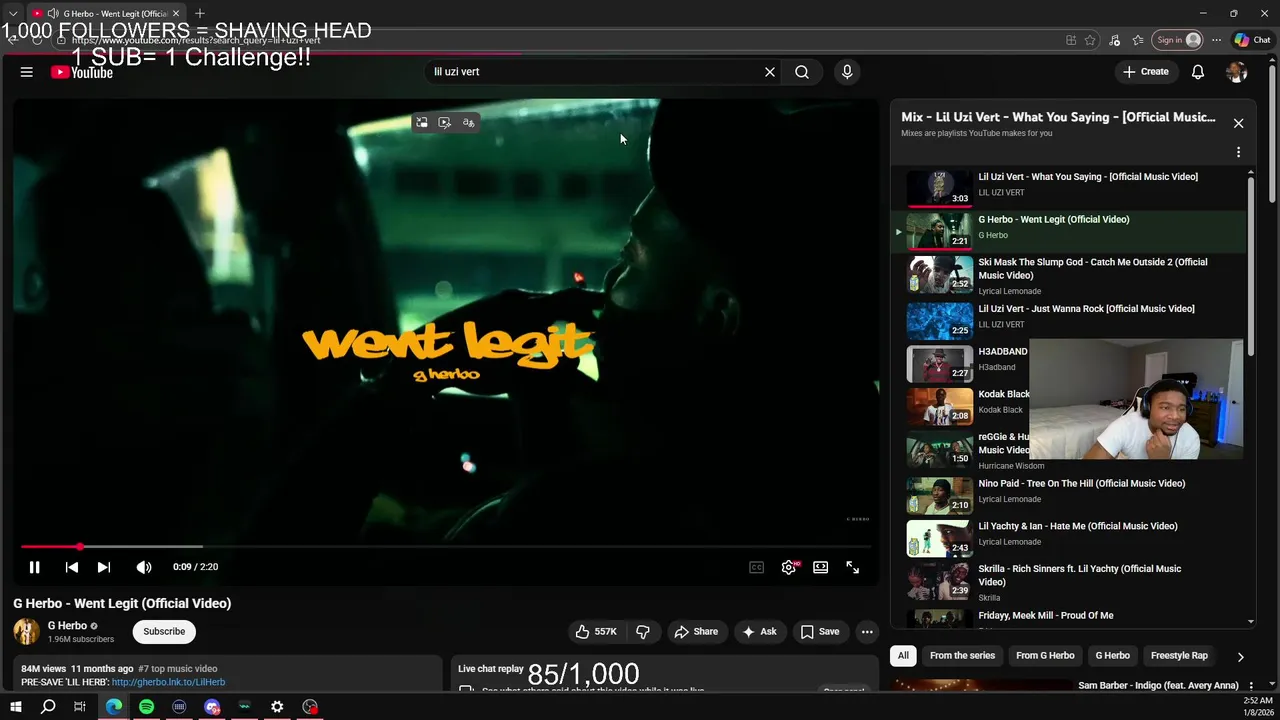Open Windows taskbar search

[48, 707]
